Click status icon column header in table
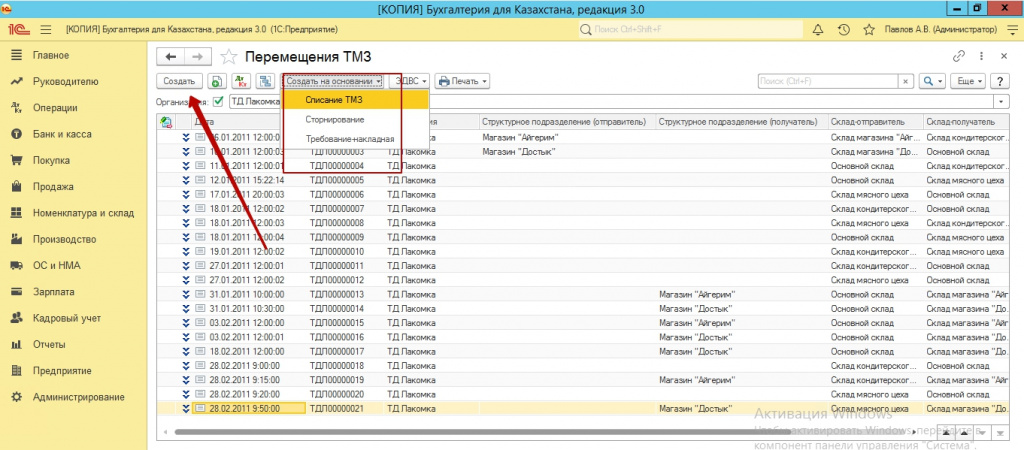The image size is (1024, 450). pos(167,122)
